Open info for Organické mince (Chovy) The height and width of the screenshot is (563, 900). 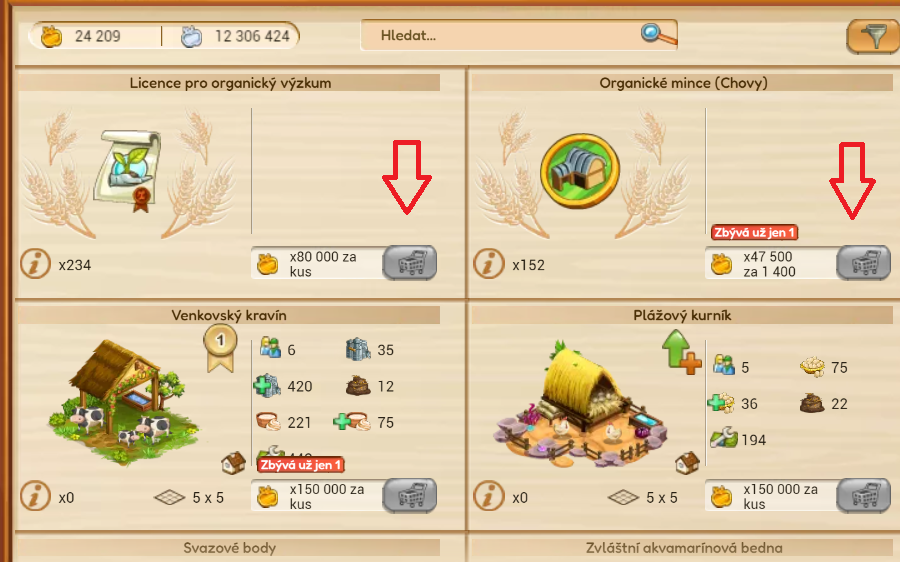[x=488, y=265]
